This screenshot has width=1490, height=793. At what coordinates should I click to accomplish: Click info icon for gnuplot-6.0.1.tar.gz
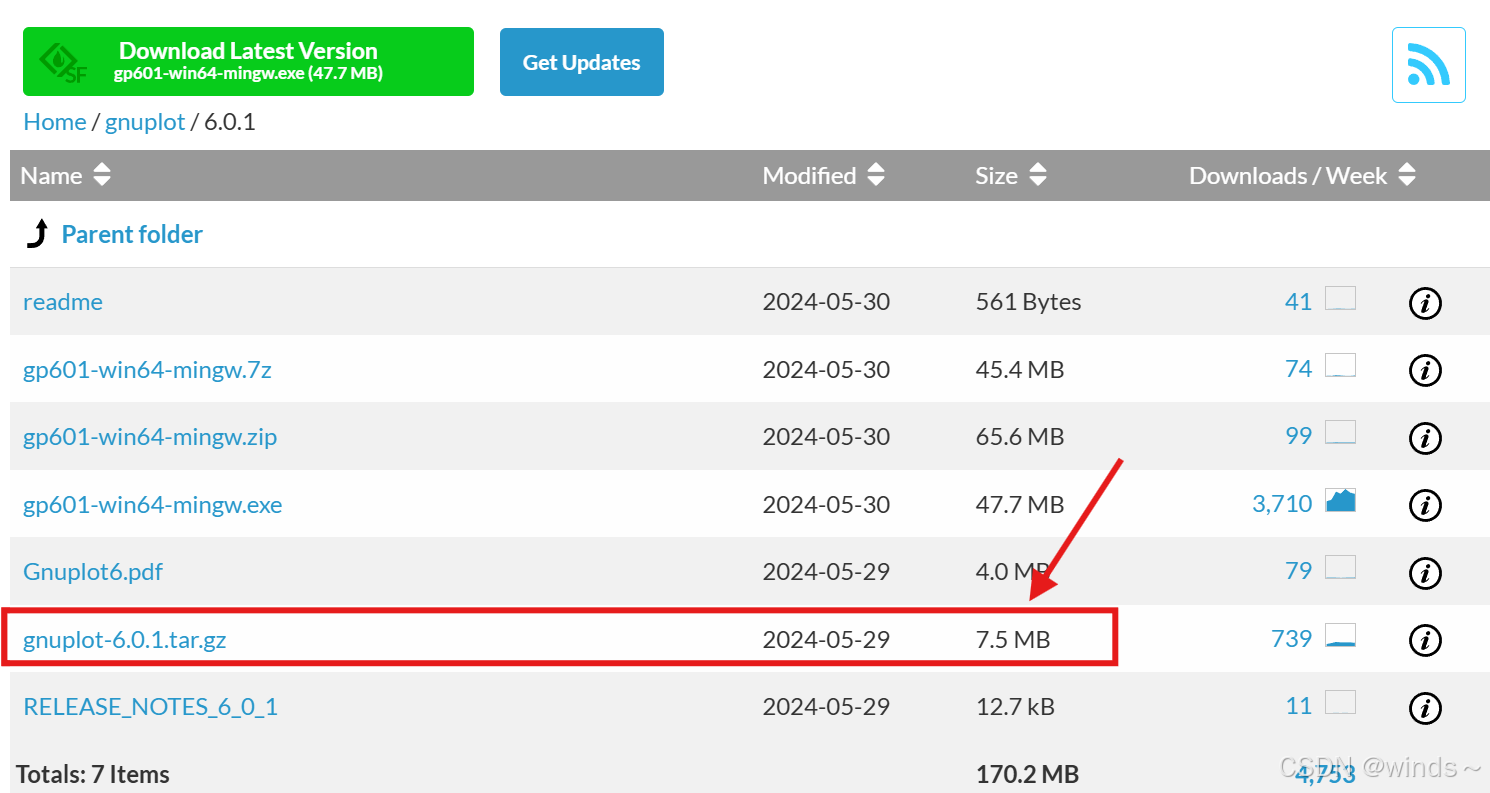coord(1425,640)
